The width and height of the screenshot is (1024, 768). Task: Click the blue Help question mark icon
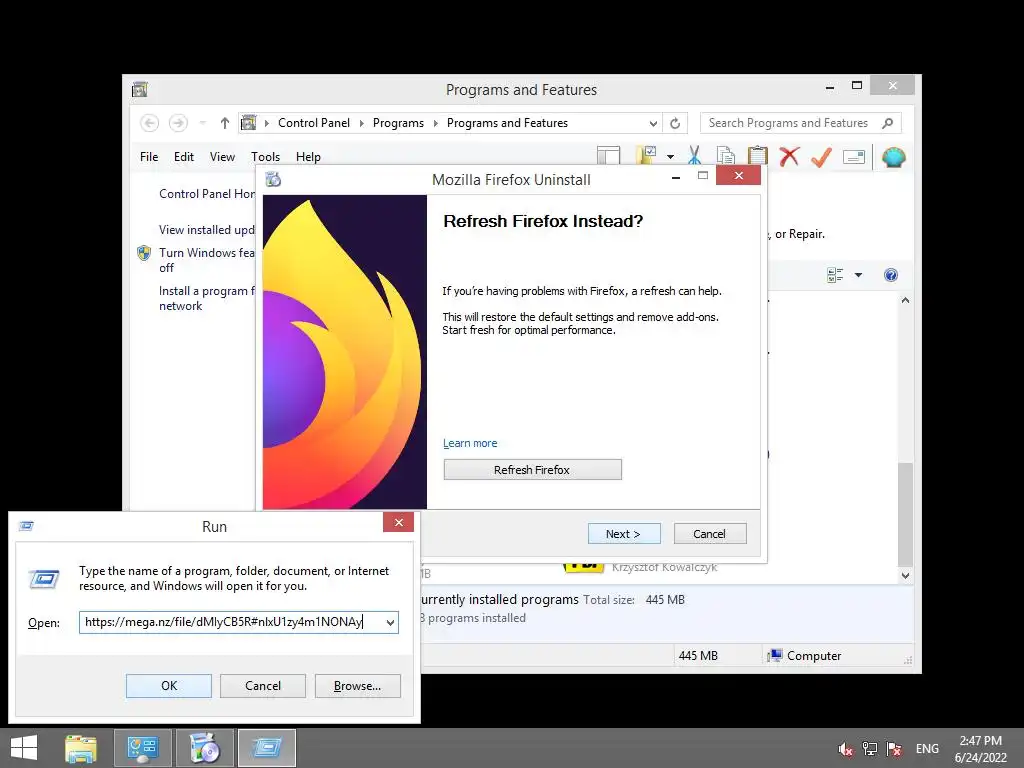[x=891, y=275]
